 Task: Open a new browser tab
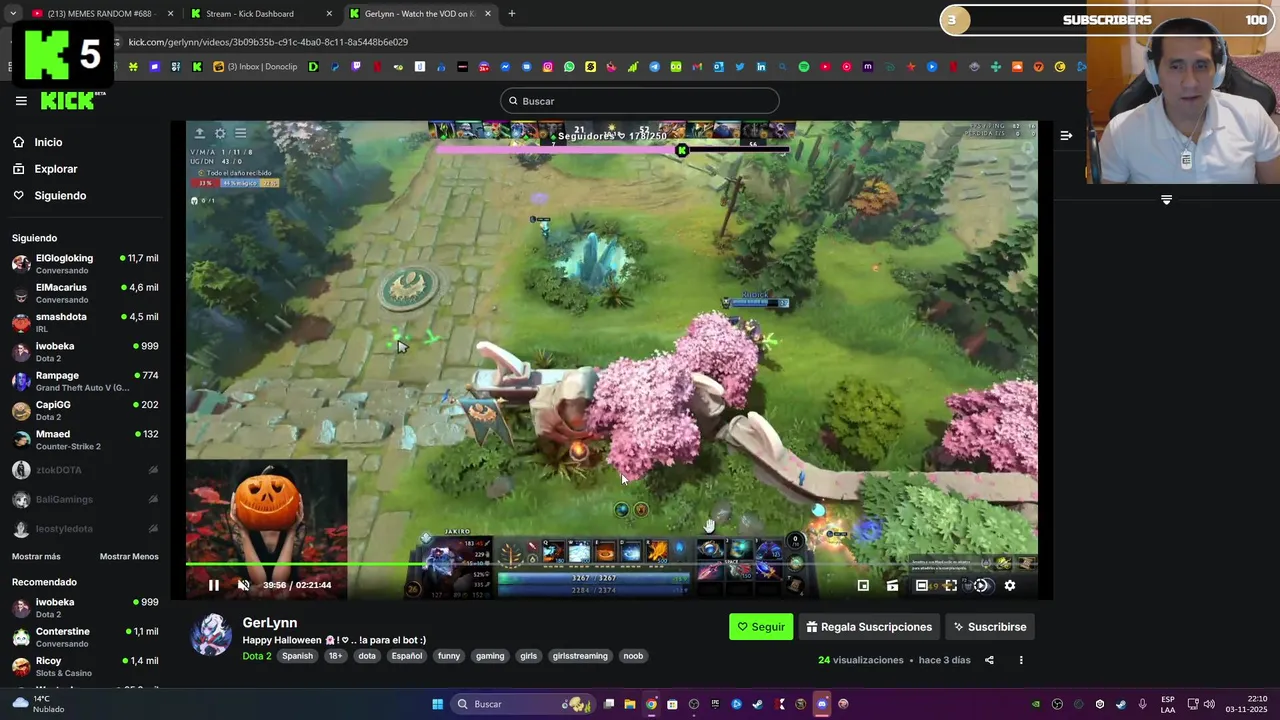click(511, 14)
